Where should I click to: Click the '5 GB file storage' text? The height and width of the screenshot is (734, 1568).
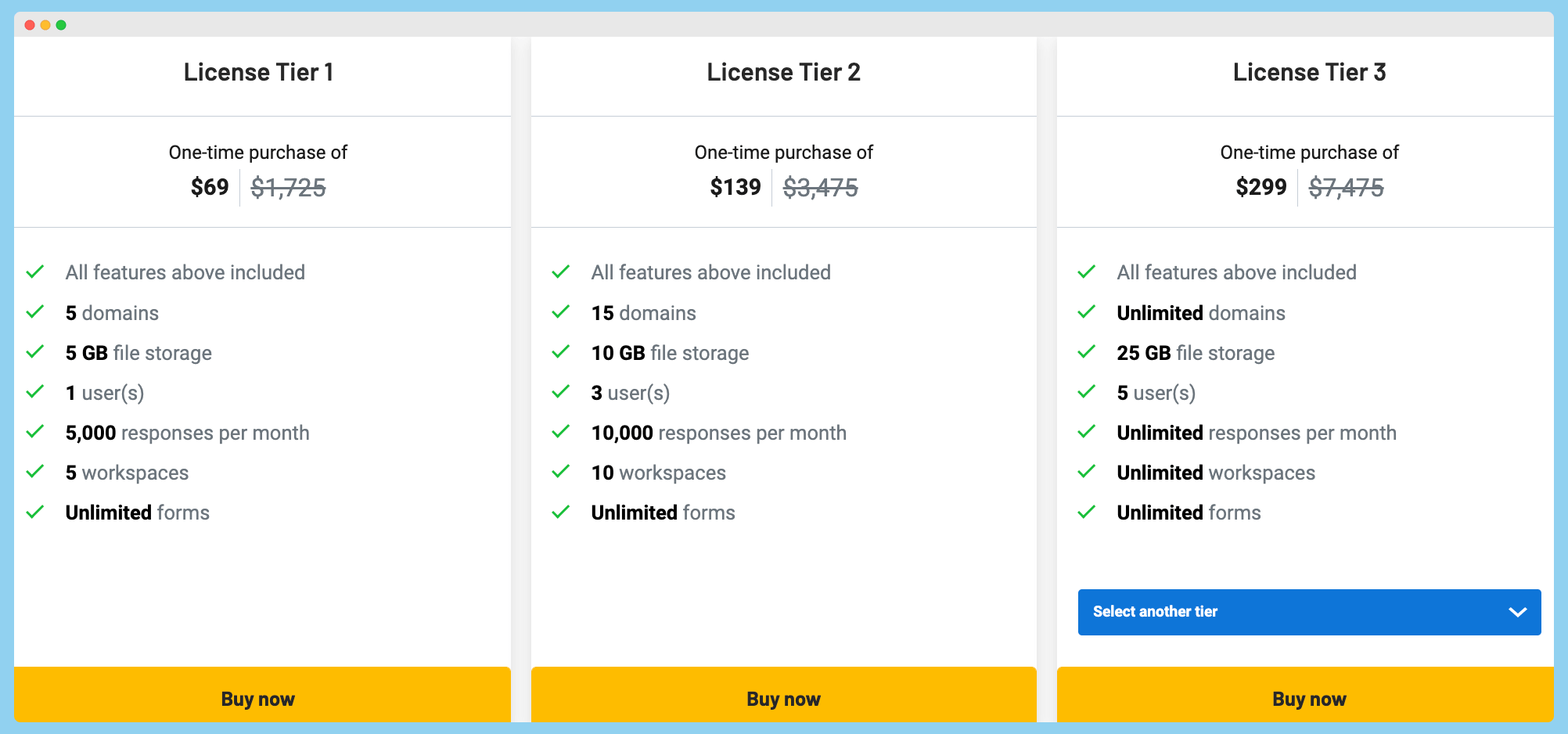tap(138, 353)
